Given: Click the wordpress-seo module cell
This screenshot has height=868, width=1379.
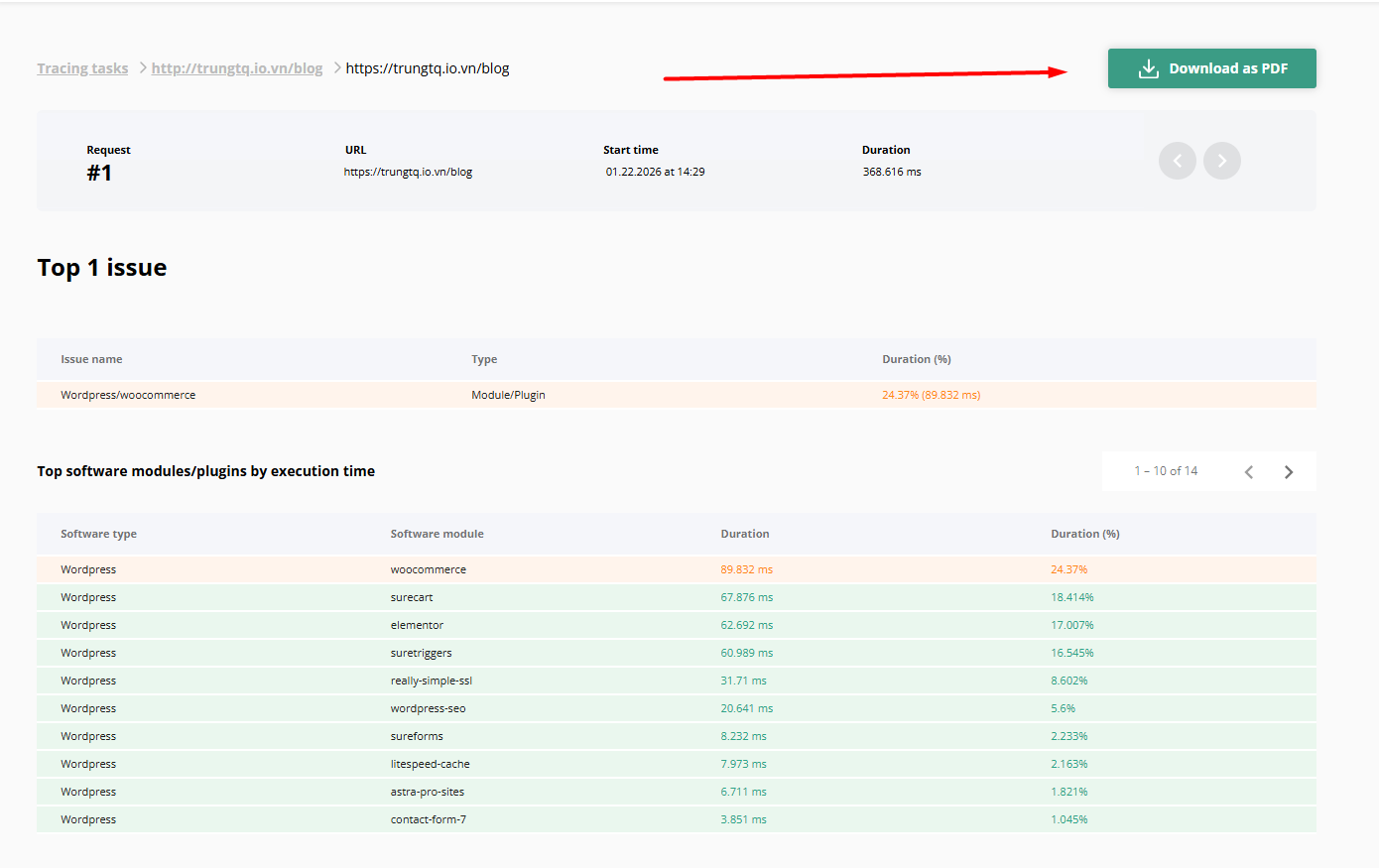Looking at the screenshot, I should point(428,708).
